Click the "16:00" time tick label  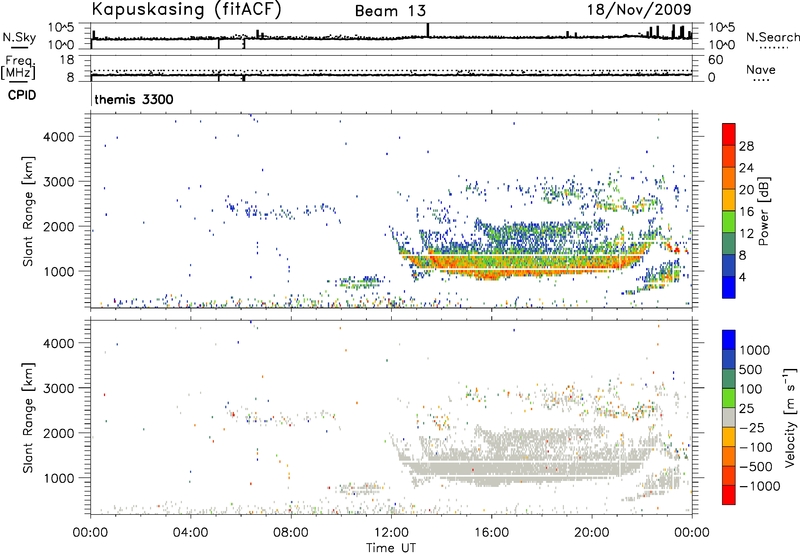[x=491, y=533]
